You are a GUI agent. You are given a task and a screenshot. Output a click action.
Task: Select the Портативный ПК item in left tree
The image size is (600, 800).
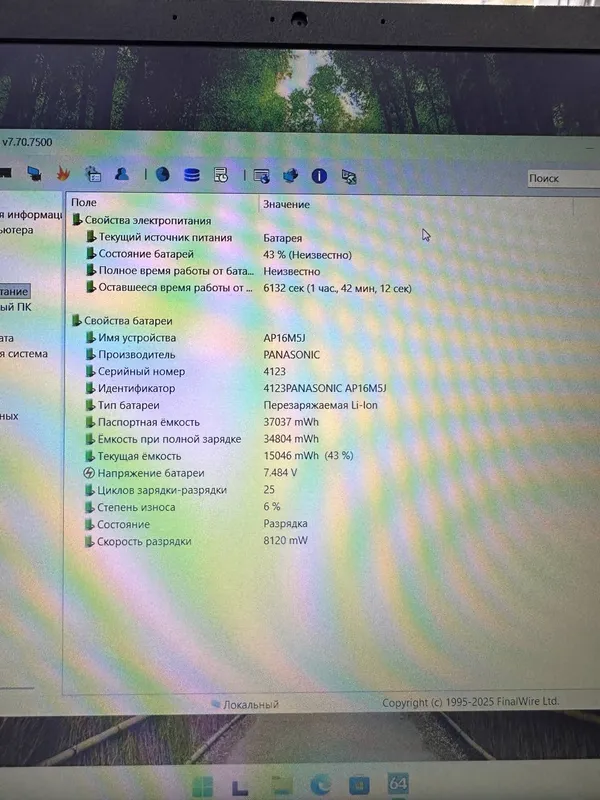pyautogui.click(x=16, y=307)
